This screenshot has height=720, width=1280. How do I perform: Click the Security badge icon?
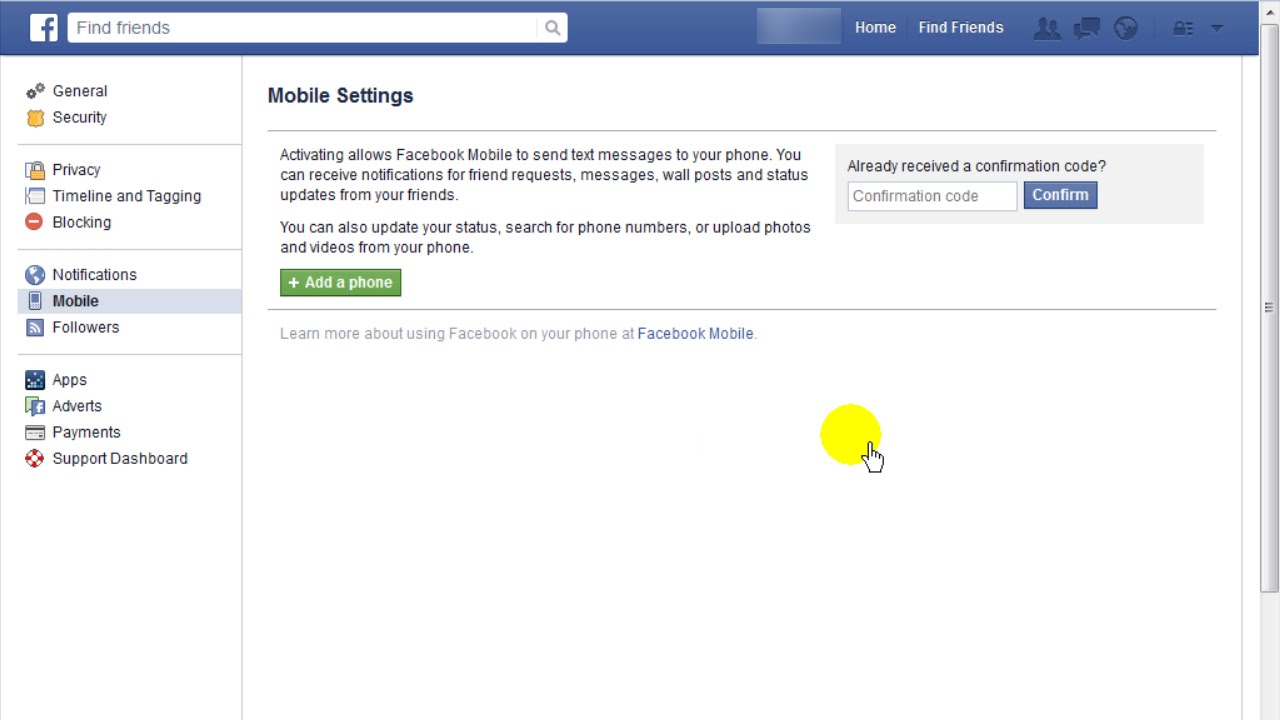(35, 117)
